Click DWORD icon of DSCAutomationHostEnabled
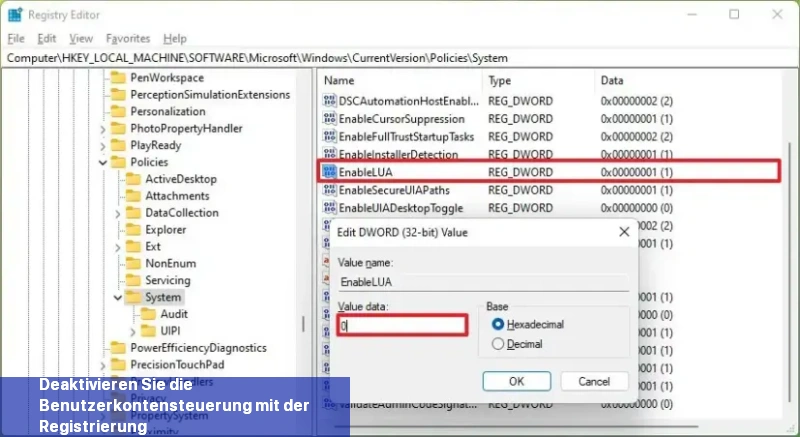The width and height of the screenshot is (800, 437). [330, 101]
